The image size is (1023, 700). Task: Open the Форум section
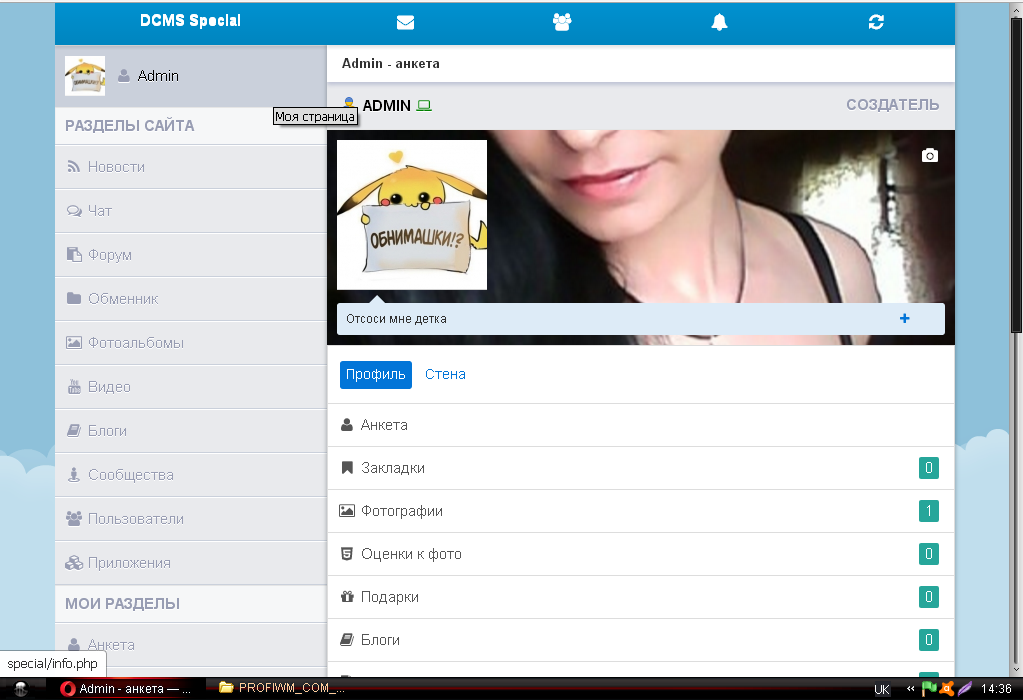(110, 255)
